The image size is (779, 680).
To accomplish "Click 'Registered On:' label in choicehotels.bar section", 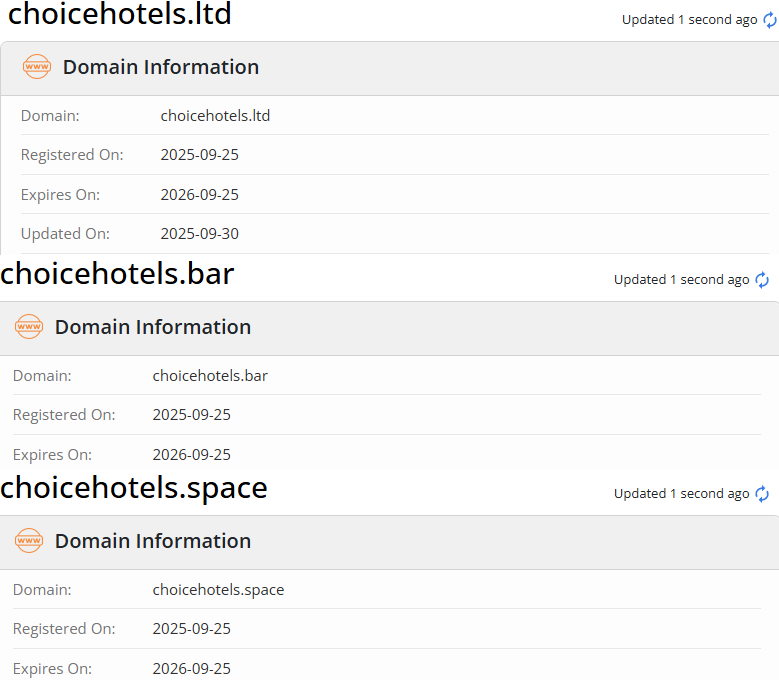I will tap(64, 415).
